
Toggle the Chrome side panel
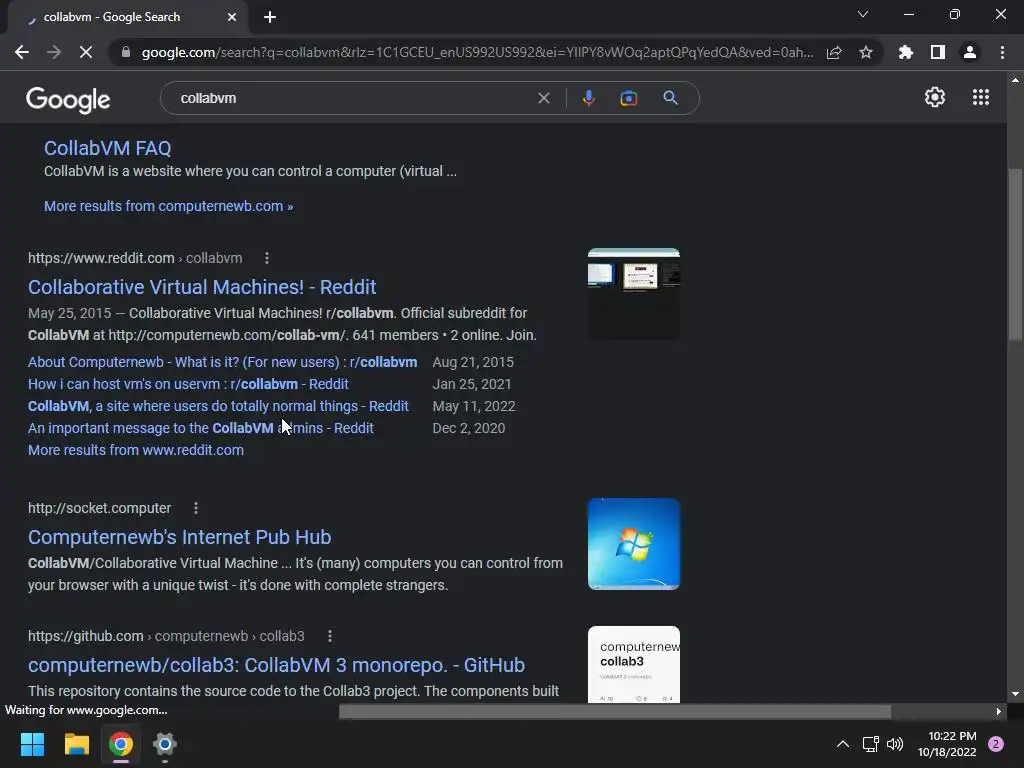(x=938, y=52)
